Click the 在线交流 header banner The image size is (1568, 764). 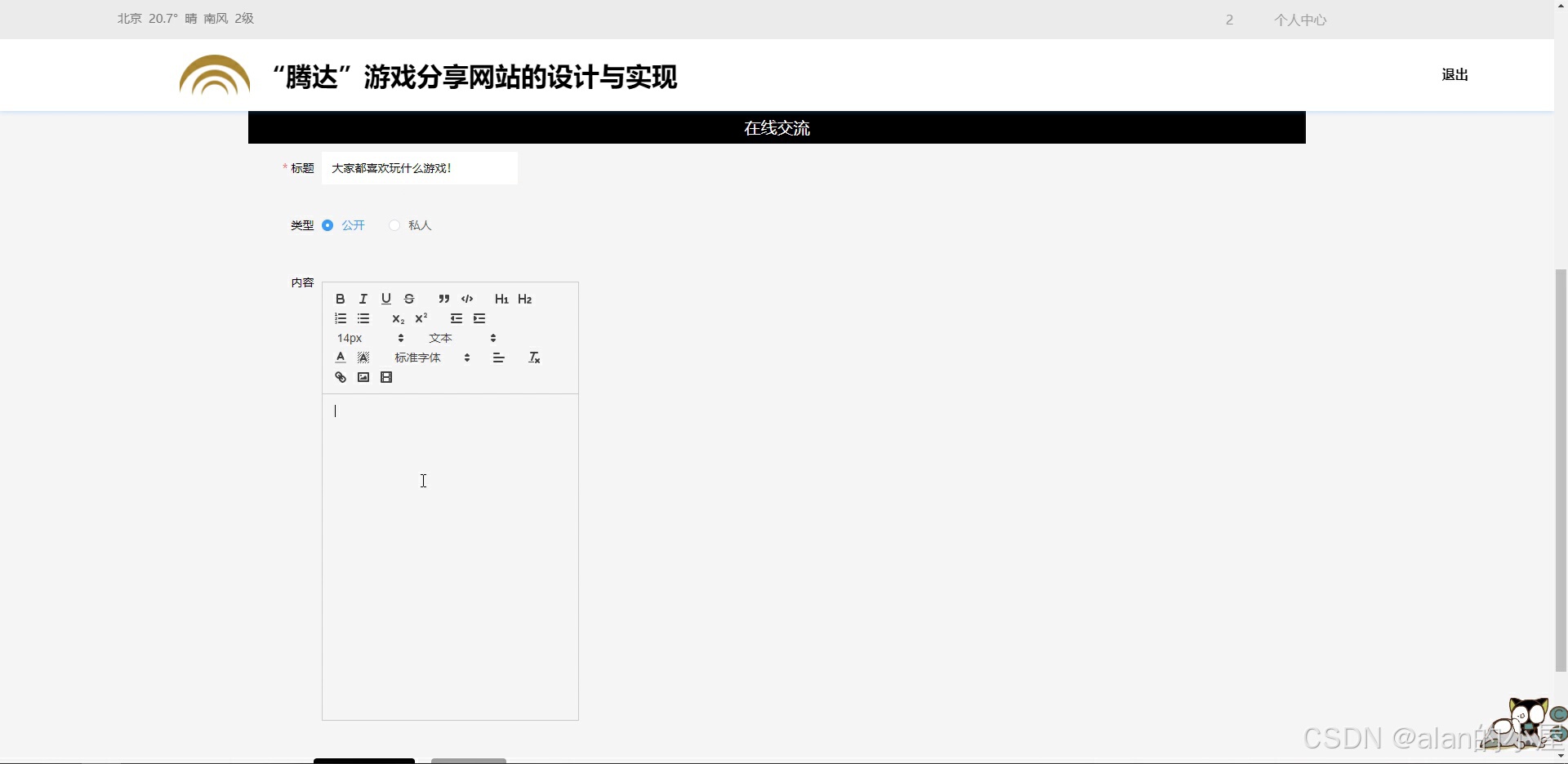click(777, 127)
